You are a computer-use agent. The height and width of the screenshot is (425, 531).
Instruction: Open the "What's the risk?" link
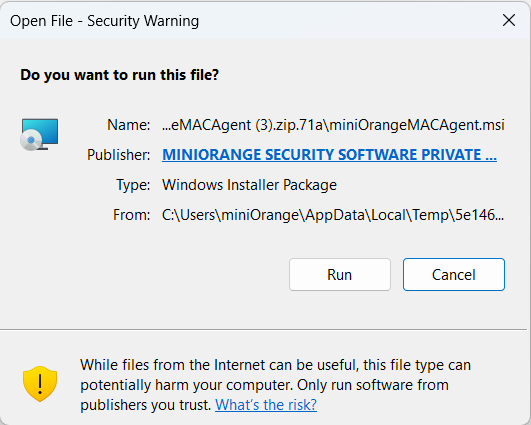tap(266, 405)
